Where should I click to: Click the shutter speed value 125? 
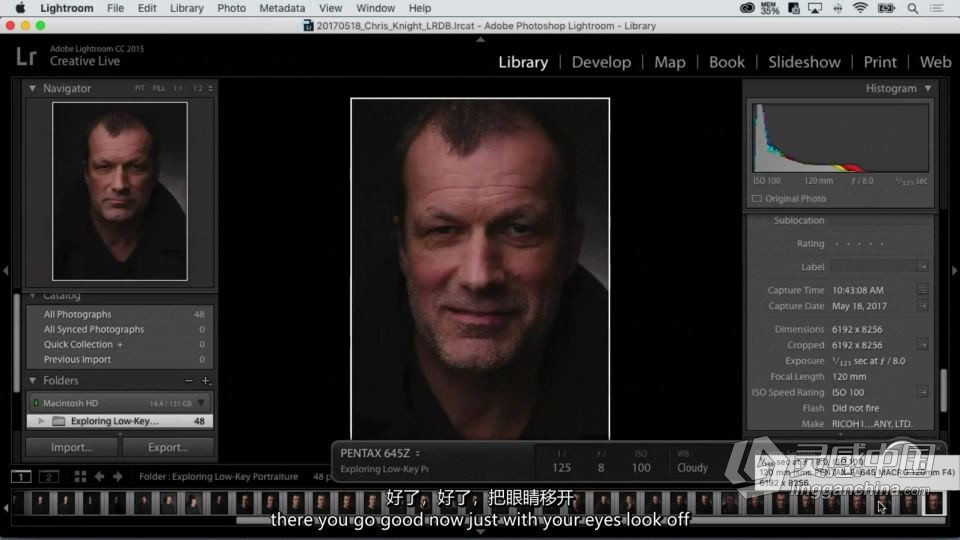561,468
